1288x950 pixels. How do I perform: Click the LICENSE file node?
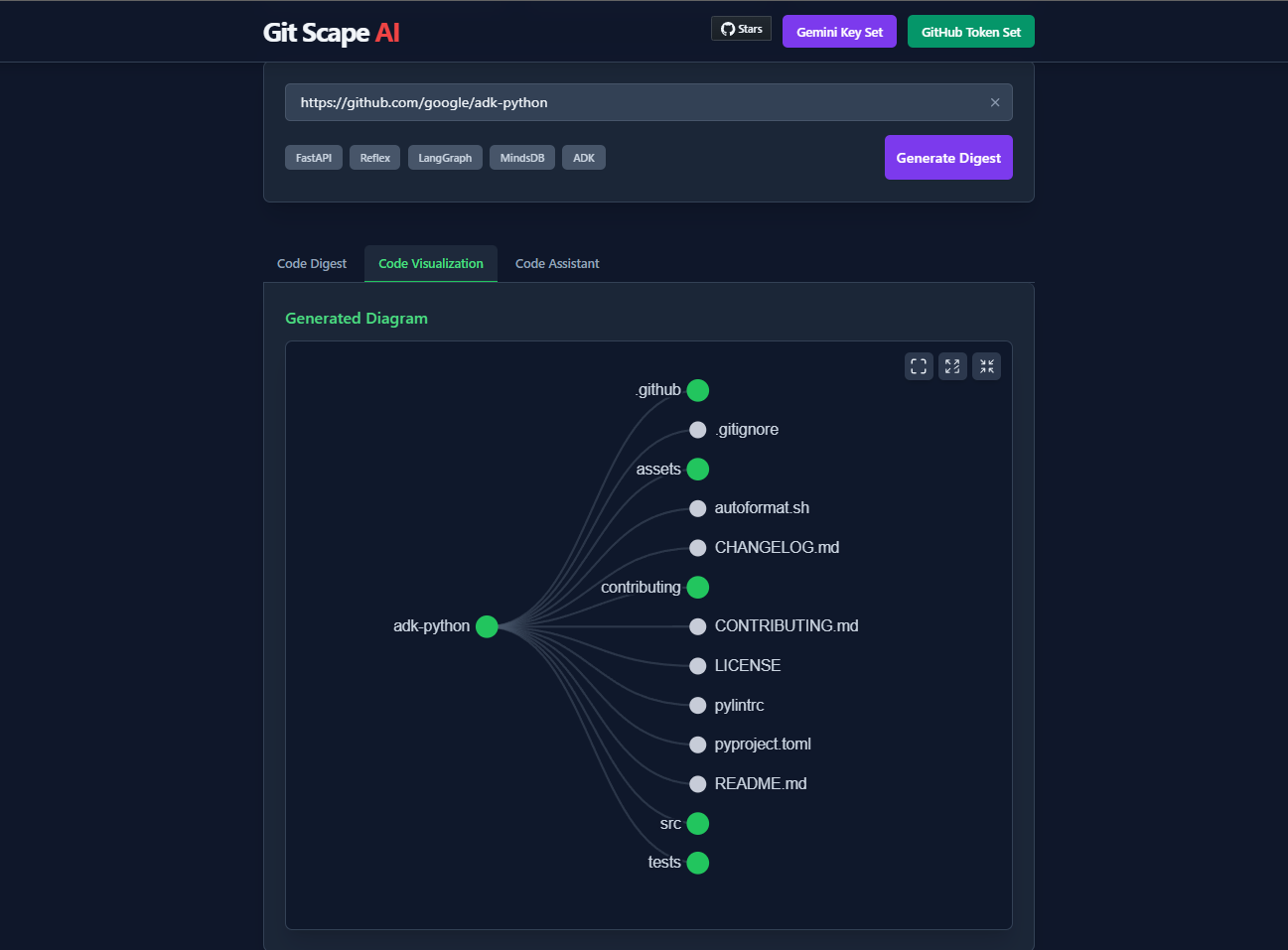pos(698,666)
